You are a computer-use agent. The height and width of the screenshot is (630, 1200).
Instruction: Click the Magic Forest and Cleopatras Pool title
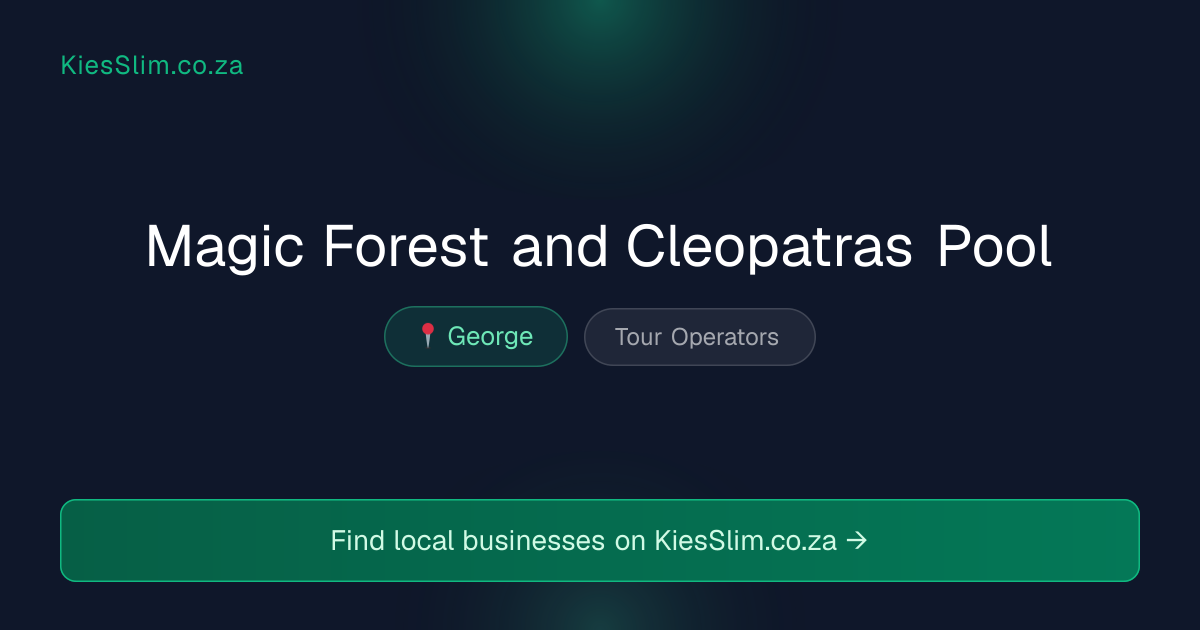600,248
